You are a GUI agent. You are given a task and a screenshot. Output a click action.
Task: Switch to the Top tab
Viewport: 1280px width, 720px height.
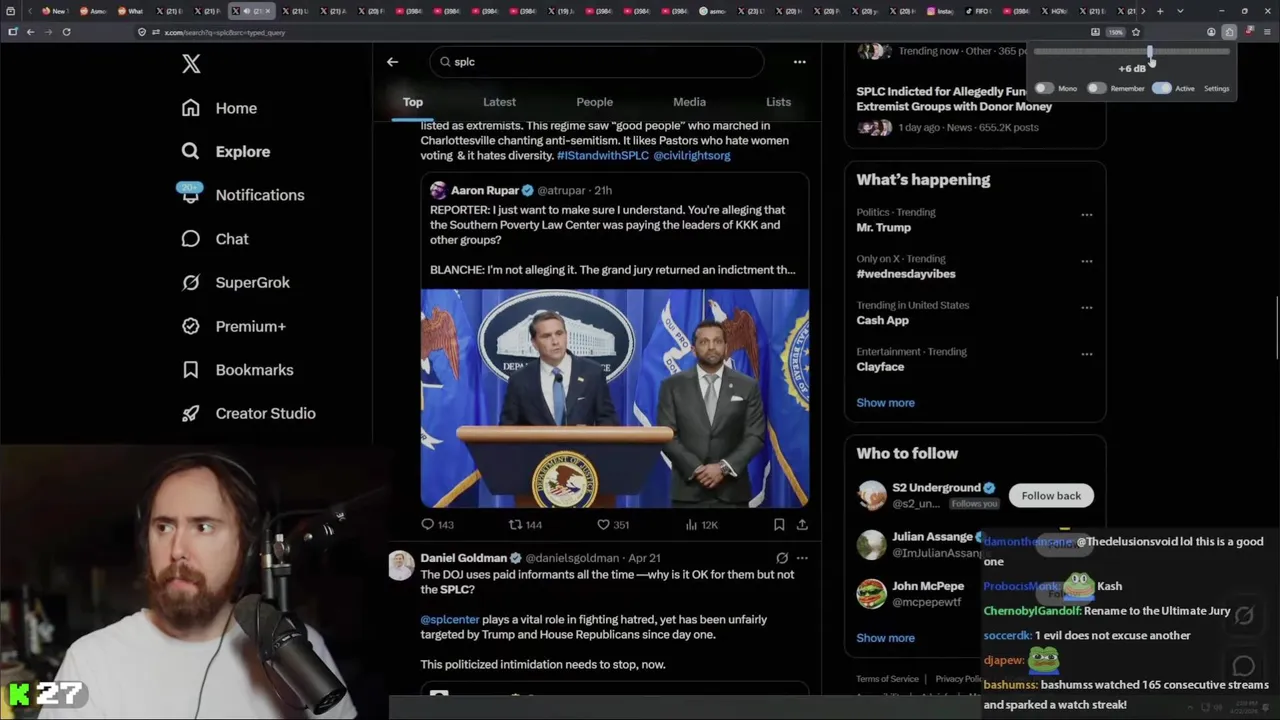pyautogui.click(x=413, y=102)
